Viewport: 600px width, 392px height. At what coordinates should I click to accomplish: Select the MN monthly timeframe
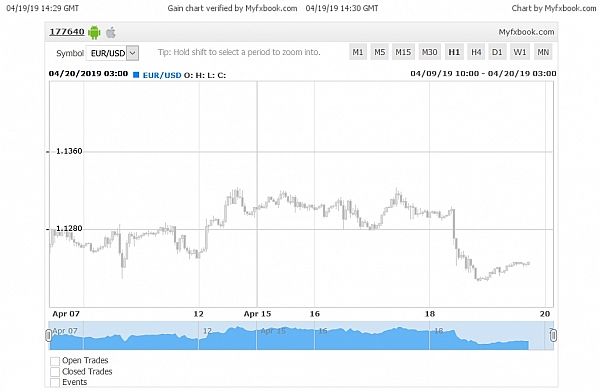click(x=543, y=52)
